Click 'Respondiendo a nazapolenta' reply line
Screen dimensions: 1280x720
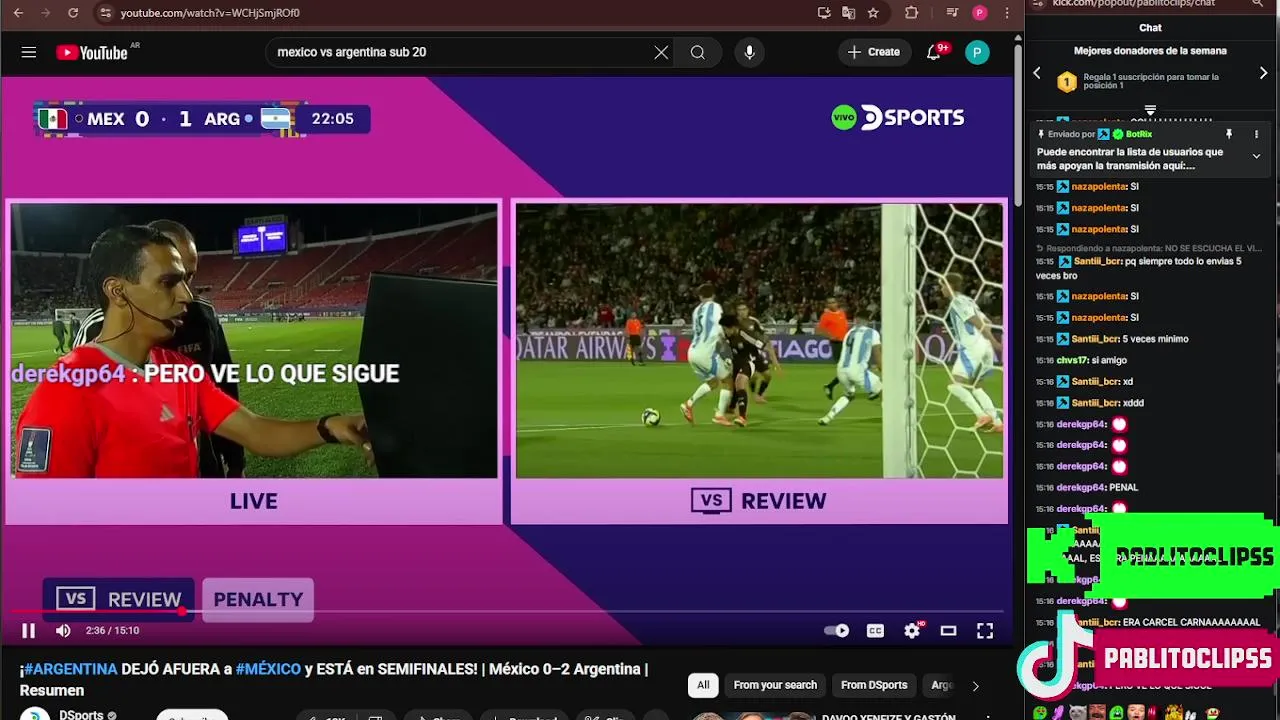point(1149,248)
